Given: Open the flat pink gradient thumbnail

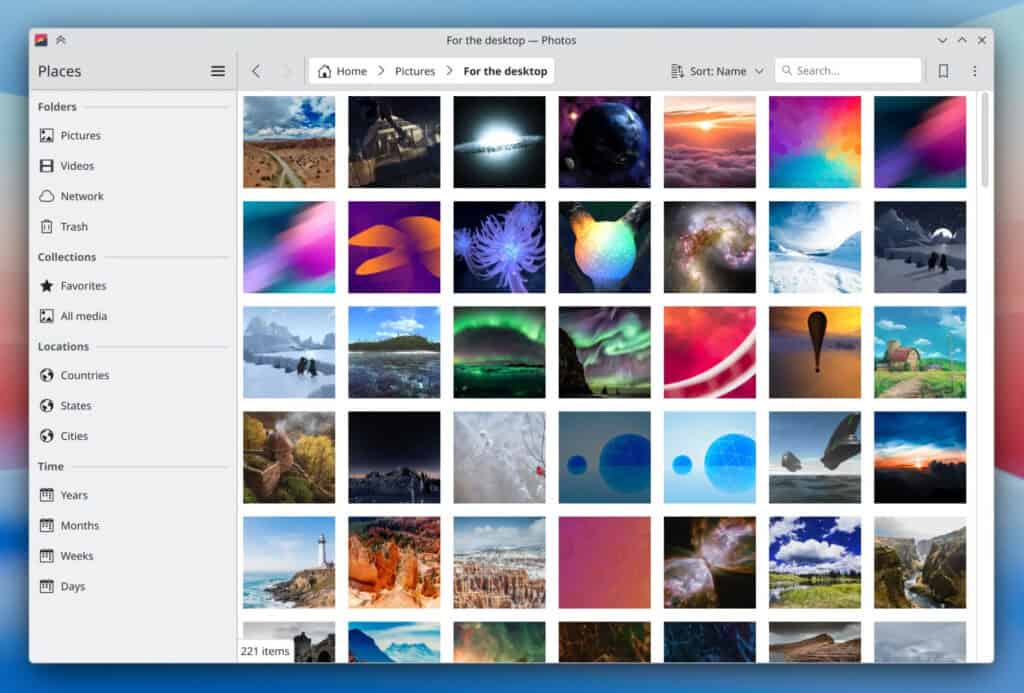Looking at the screenshot, I should click(x=605, y=562).
